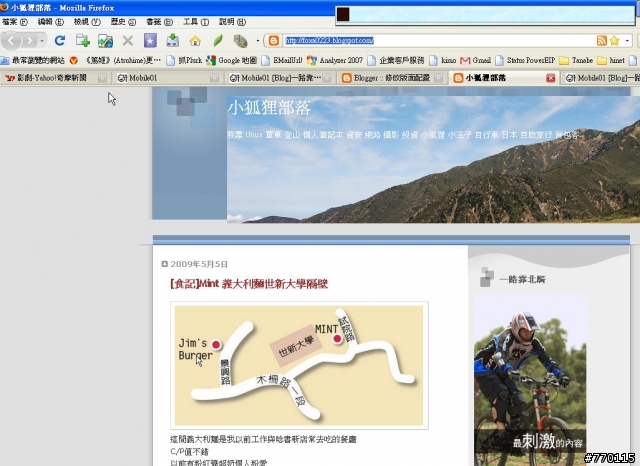Open the post title [食記]Mint 義大利麵世新大學隔壁
Screen dimensions: 640x466
tap(249, 284)
